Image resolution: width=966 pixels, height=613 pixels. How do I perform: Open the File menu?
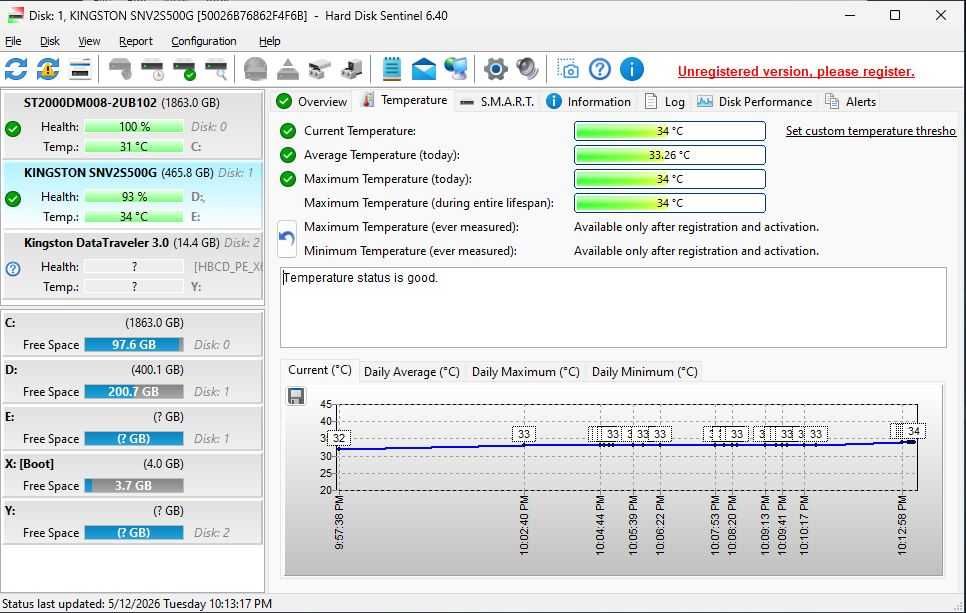[x=13, y=41]
